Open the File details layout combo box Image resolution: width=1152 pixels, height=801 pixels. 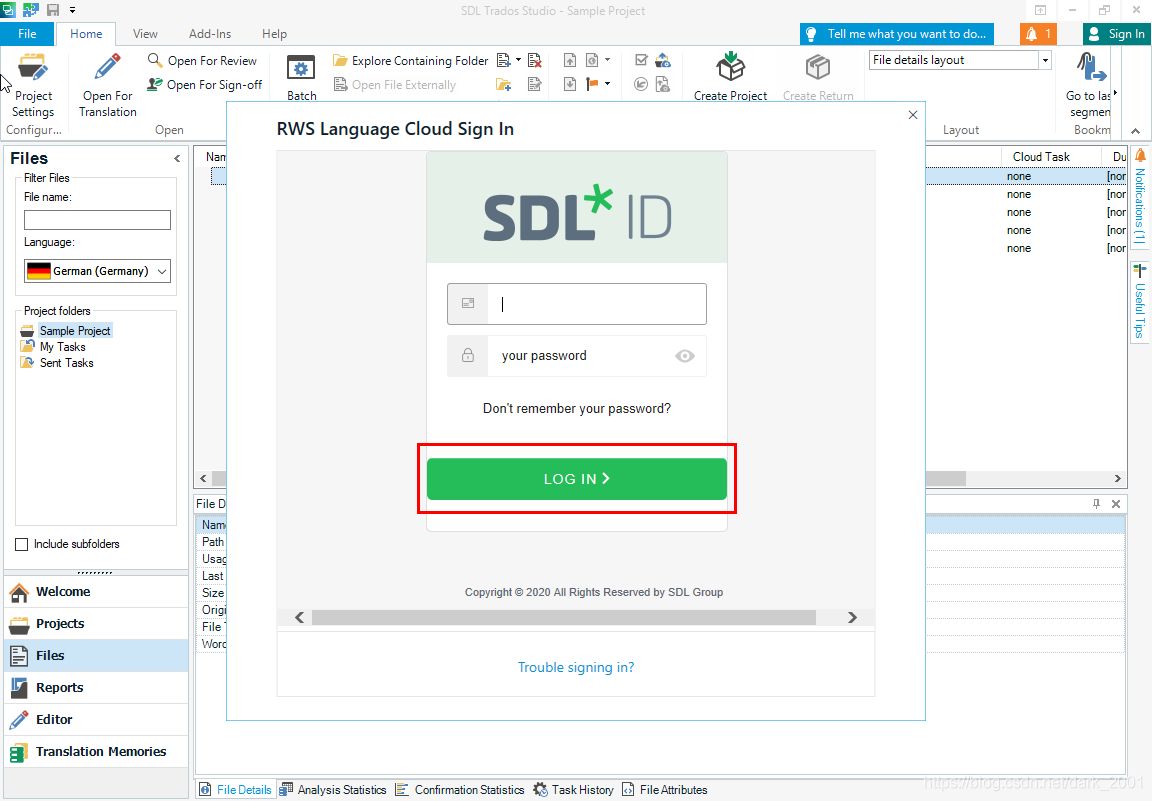(x=960, y=60)
